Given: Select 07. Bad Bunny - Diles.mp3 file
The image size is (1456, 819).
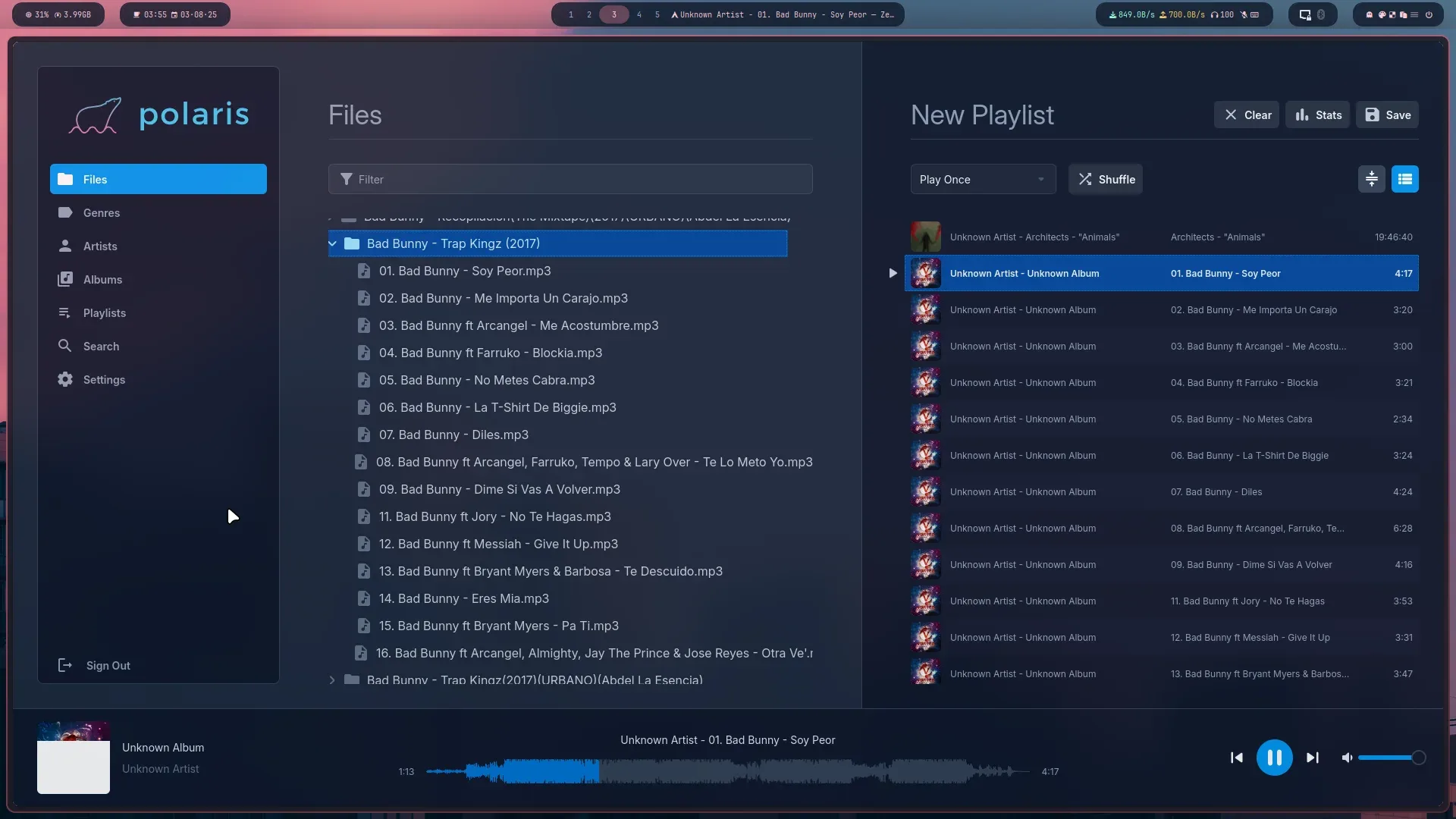Looking at the screenshot, I should coord(453,435).
